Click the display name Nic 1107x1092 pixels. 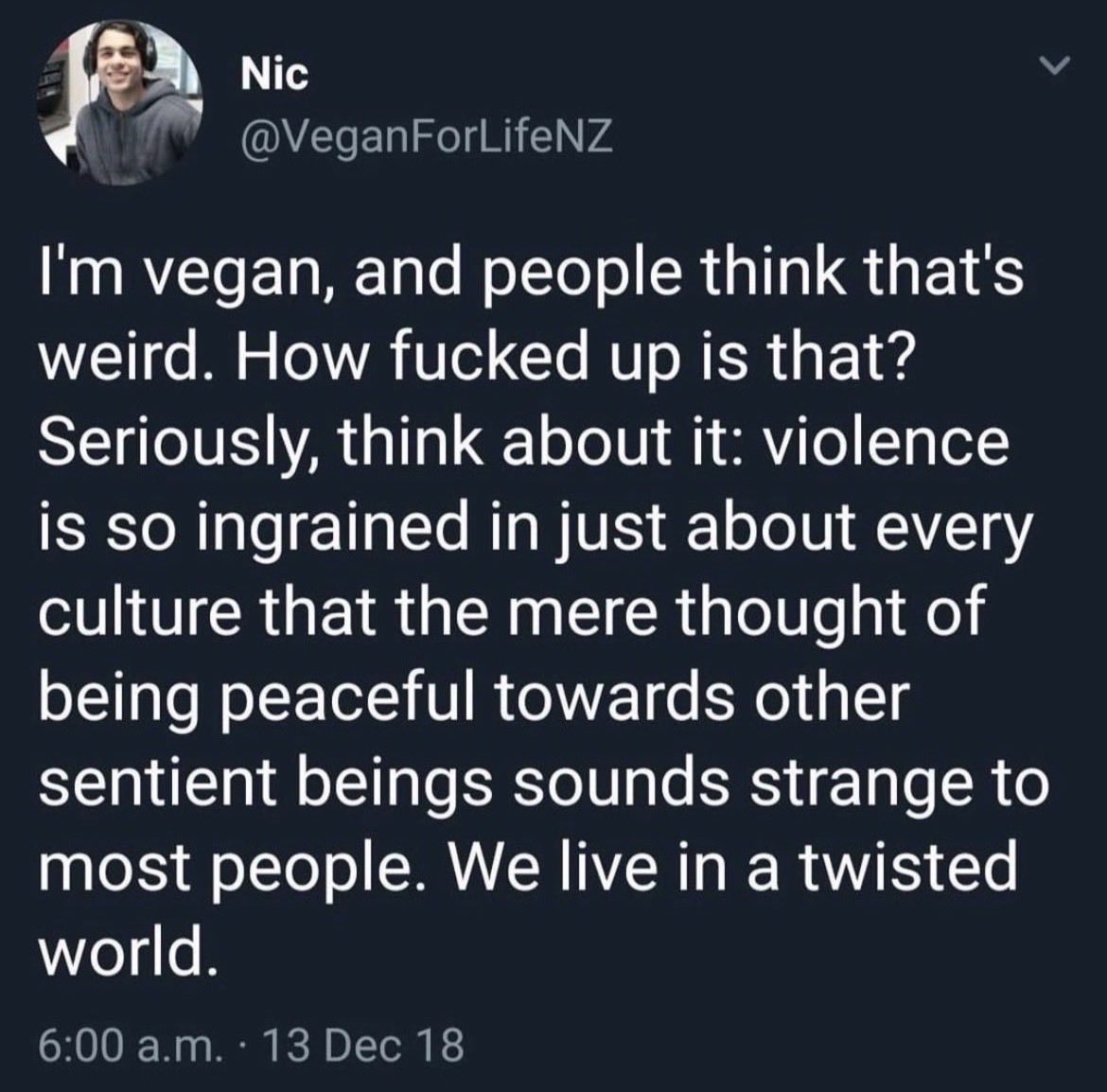click(x=274, y=74)
